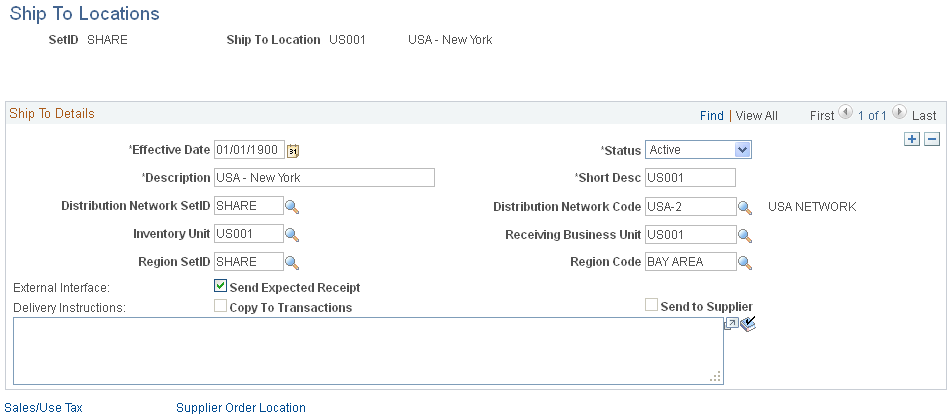
Task: Open Supplier Order Location link
Action: (x=241, y=407)
